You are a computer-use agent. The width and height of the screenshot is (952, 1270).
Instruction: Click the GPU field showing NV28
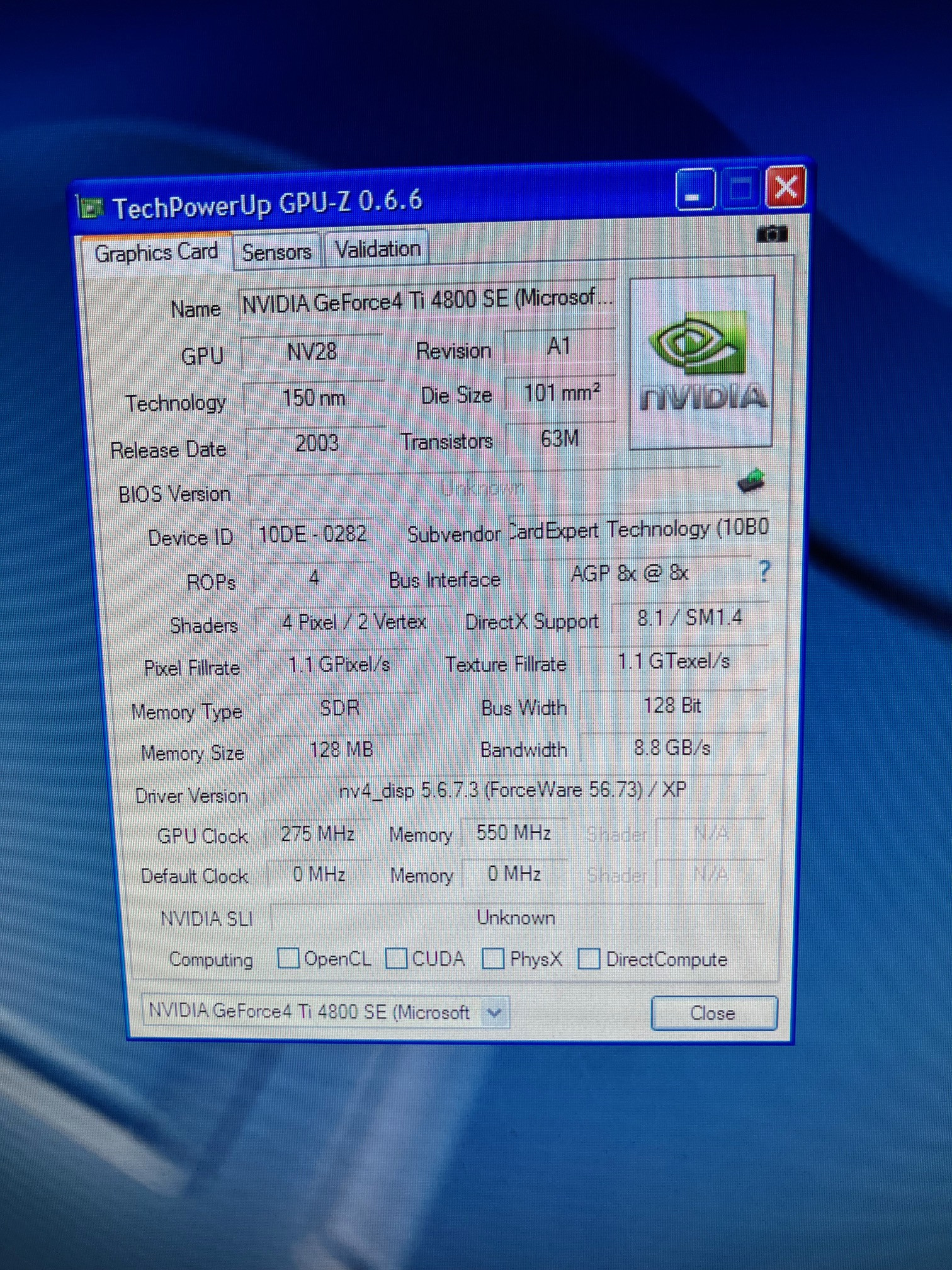click(x=312, y=352)
